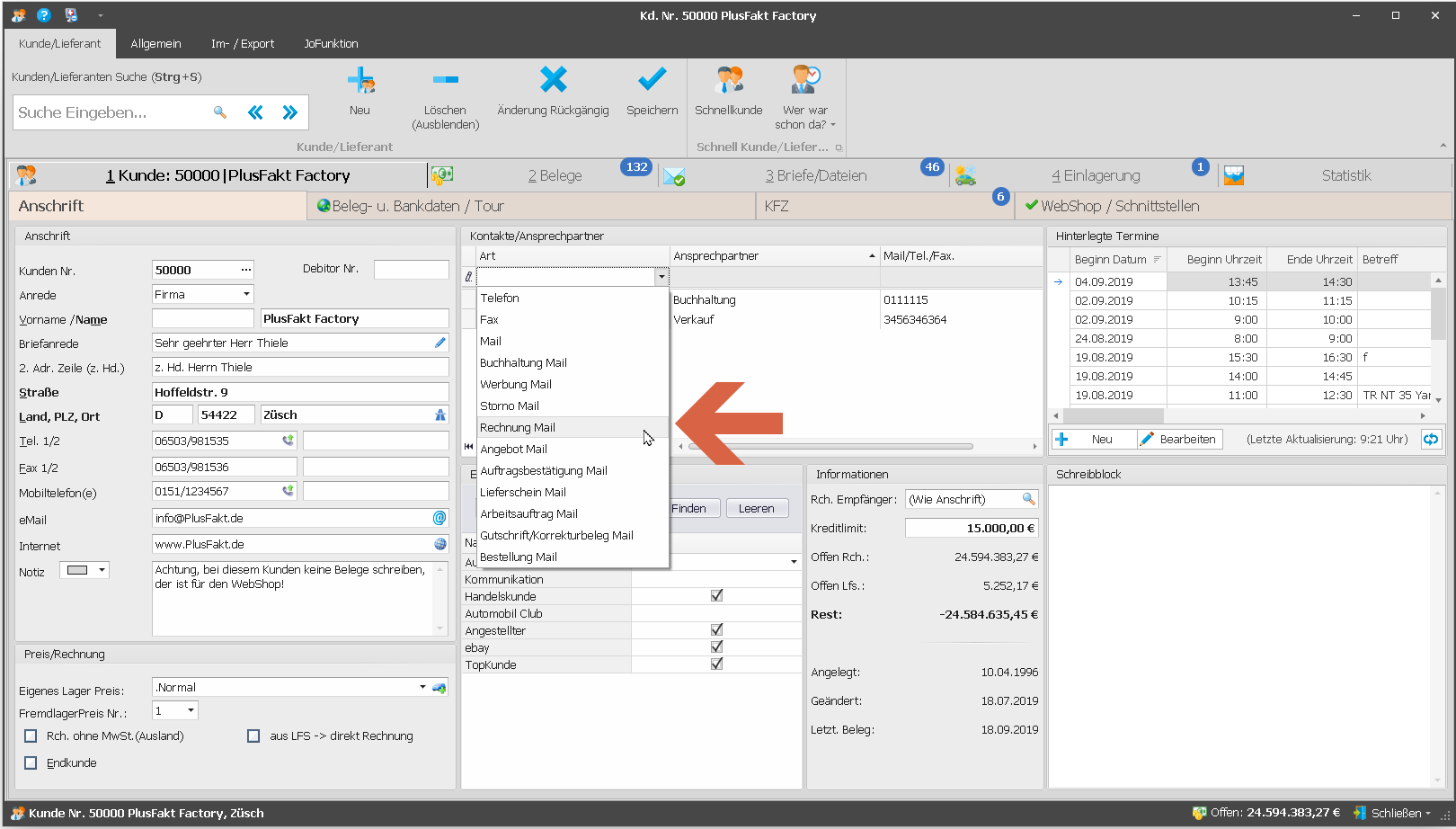Image resolution: width=1456 pixels, height=829 pixels.
Task: Click Bearbeiten button under Hinterlegte Termine
Action: tap(1180, 439)
